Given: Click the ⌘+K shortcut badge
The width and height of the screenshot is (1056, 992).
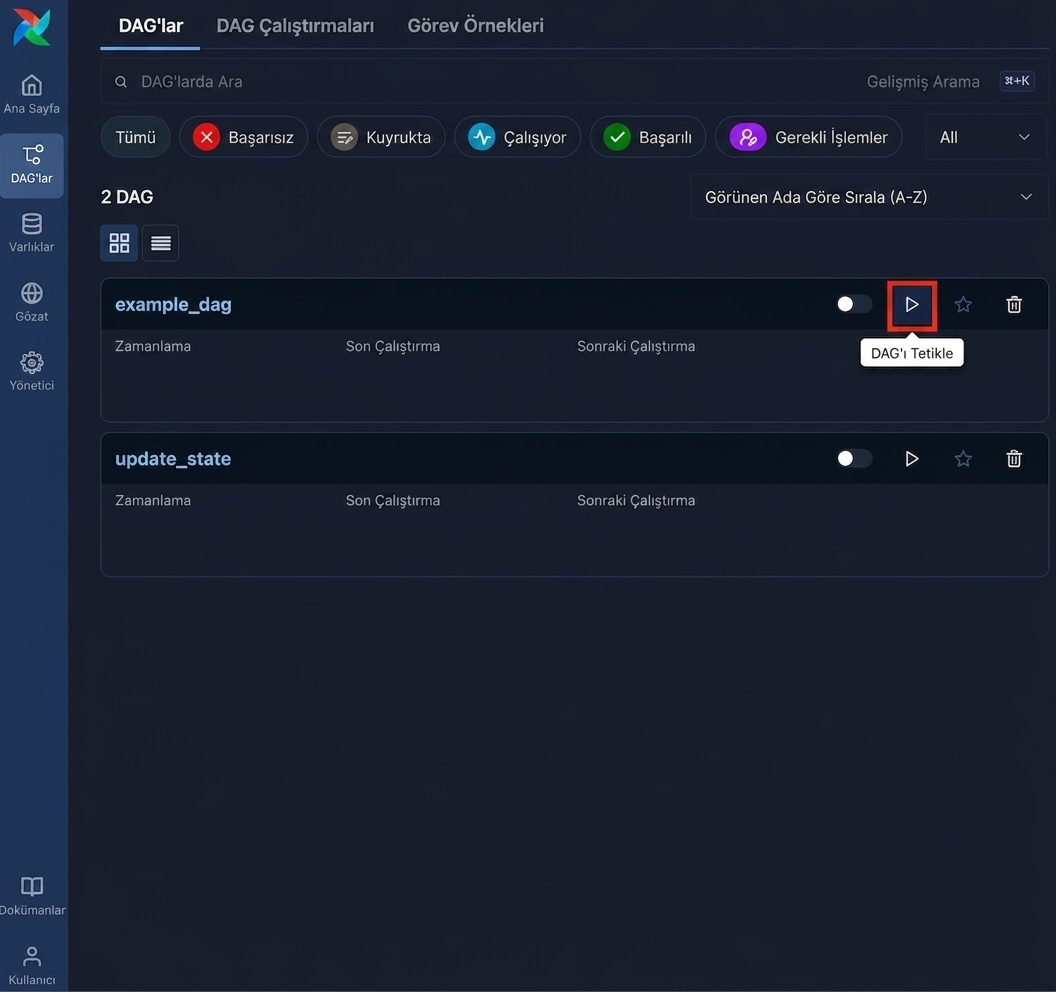Looking at the screenshot, I should [1017, 81].
